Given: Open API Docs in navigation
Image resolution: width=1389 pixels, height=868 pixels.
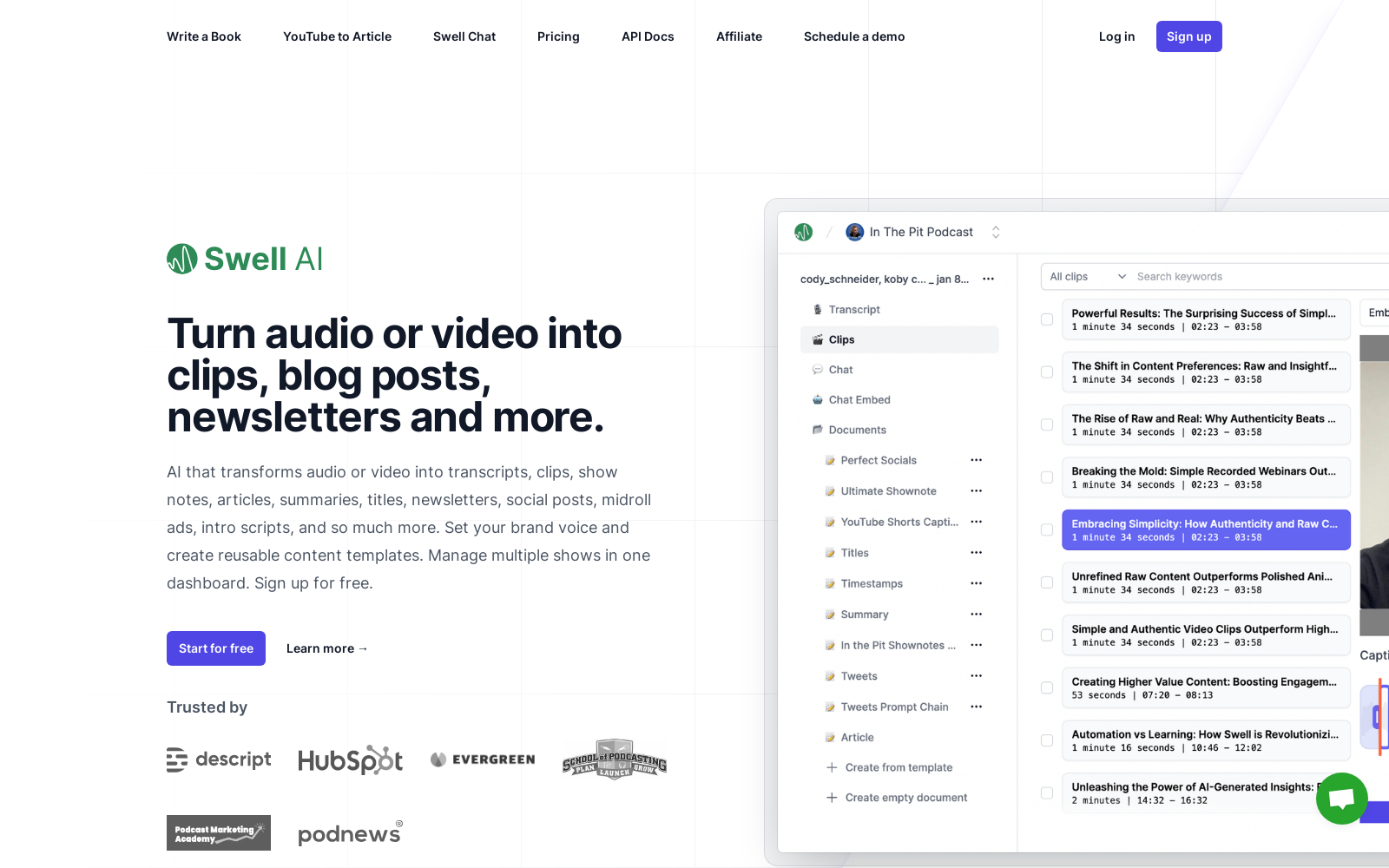Looking at the screenshot, I should [648, 36].
